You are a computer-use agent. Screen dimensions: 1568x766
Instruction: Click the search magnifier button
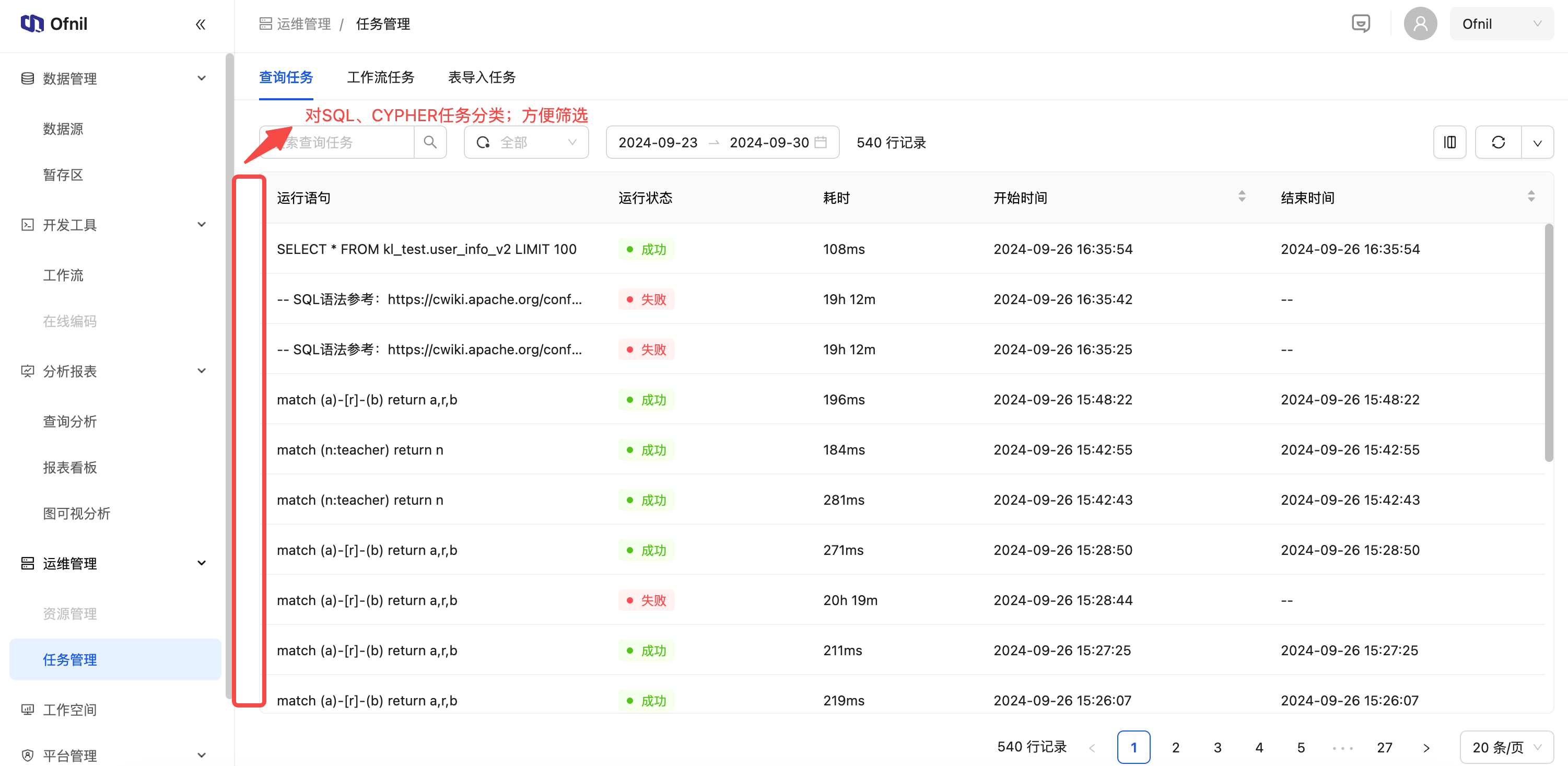(430, 142)
